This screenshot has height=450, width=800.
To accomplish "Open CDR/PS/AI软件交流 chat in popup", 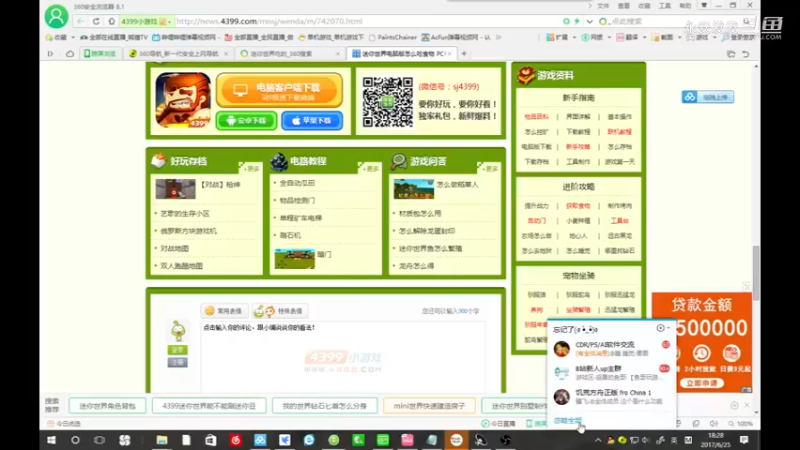I will pos(611,349).
